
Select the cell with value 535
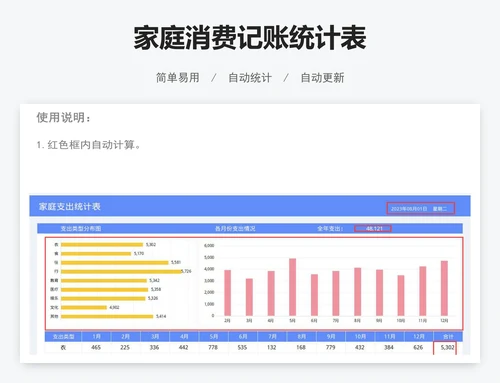(x=242, y=347)
